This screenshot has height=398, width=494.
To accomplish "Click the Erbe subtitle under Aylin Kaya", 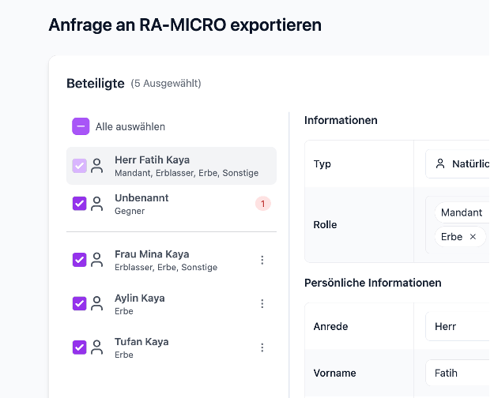I will [x=124, y=311].
